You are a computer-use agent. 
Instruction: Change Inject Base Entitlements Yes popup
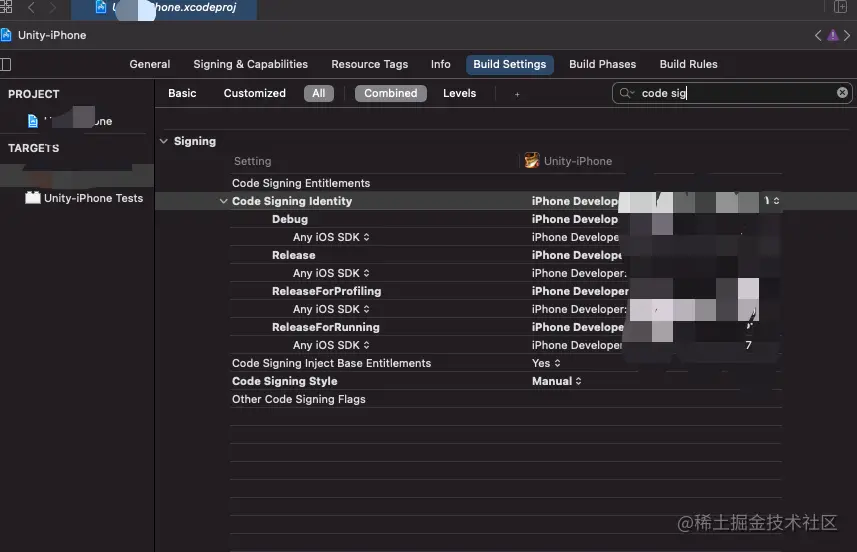[x=546, y=363]
